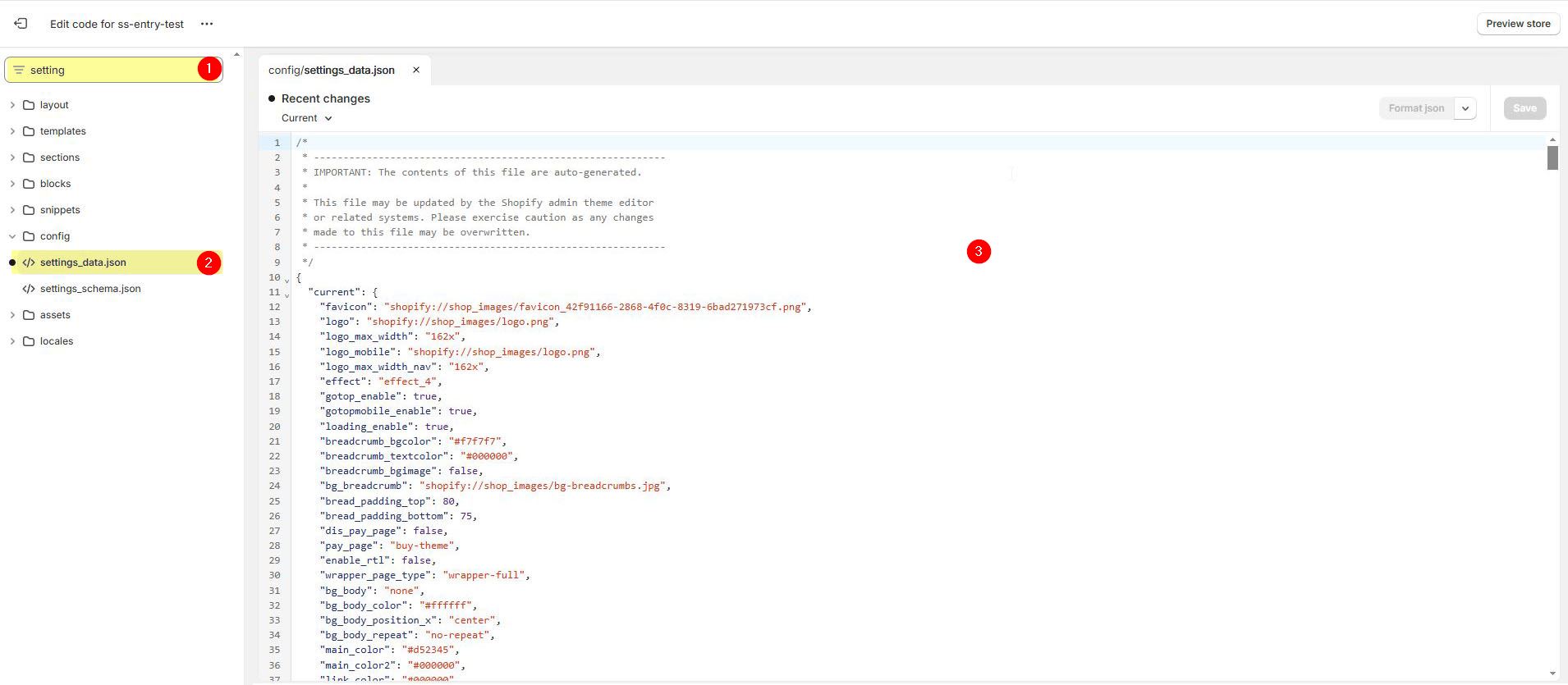Screen dimensions: 1568x685
Task: Fold the "current" block at line 11
Action: (x=287, y=295)
